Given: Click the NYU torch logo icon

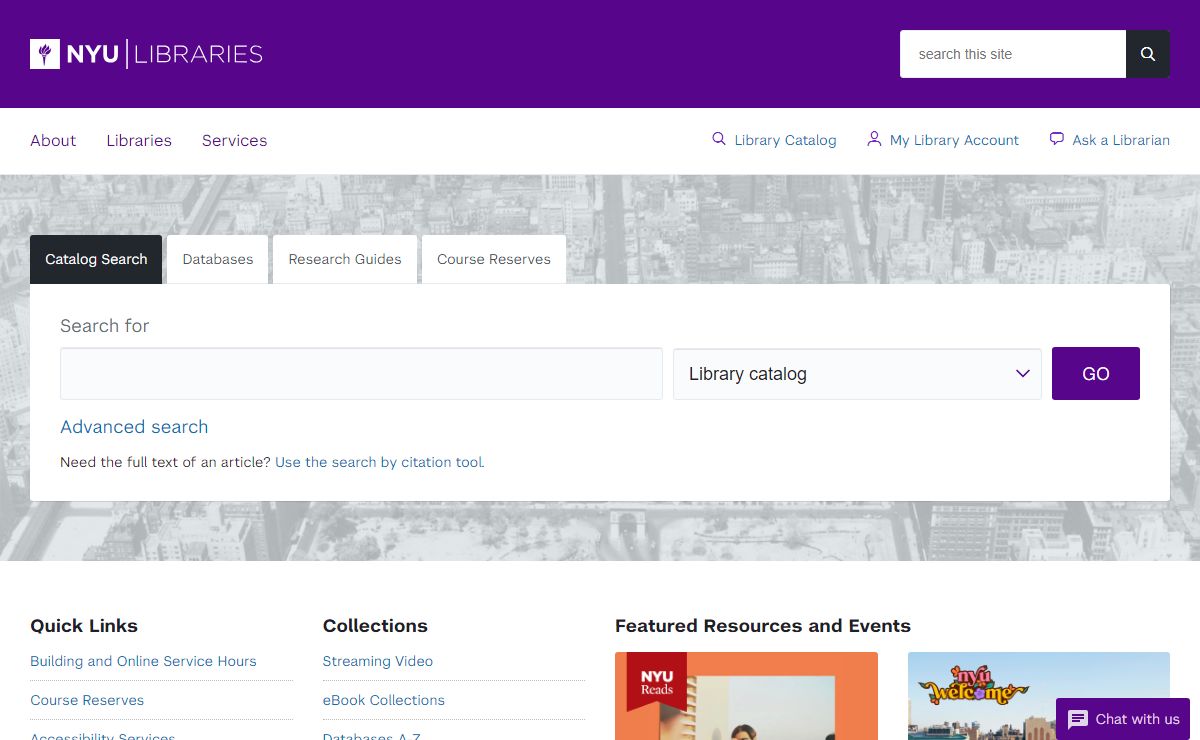Looking at the screenshot, I should coord(45,54).
